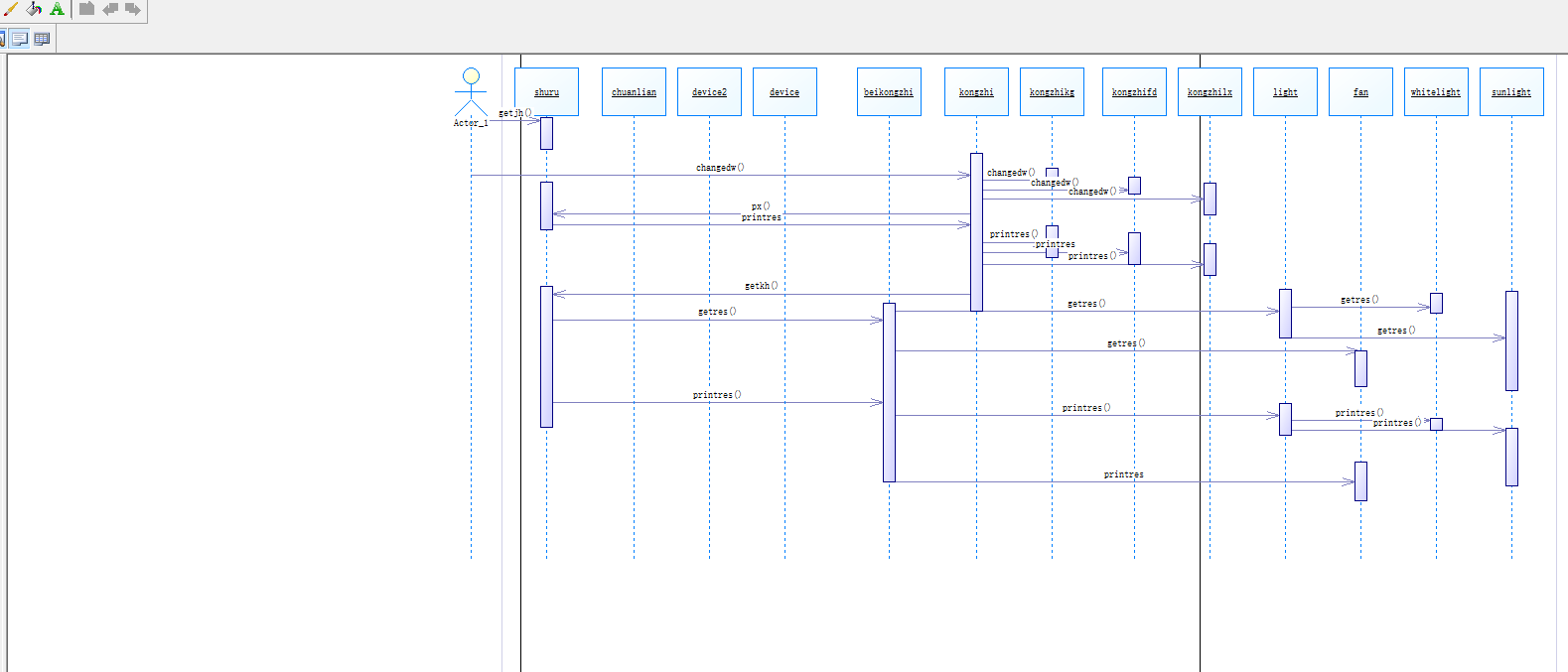Select the beikongzhi lifeline object box

[x=889, y=91]
